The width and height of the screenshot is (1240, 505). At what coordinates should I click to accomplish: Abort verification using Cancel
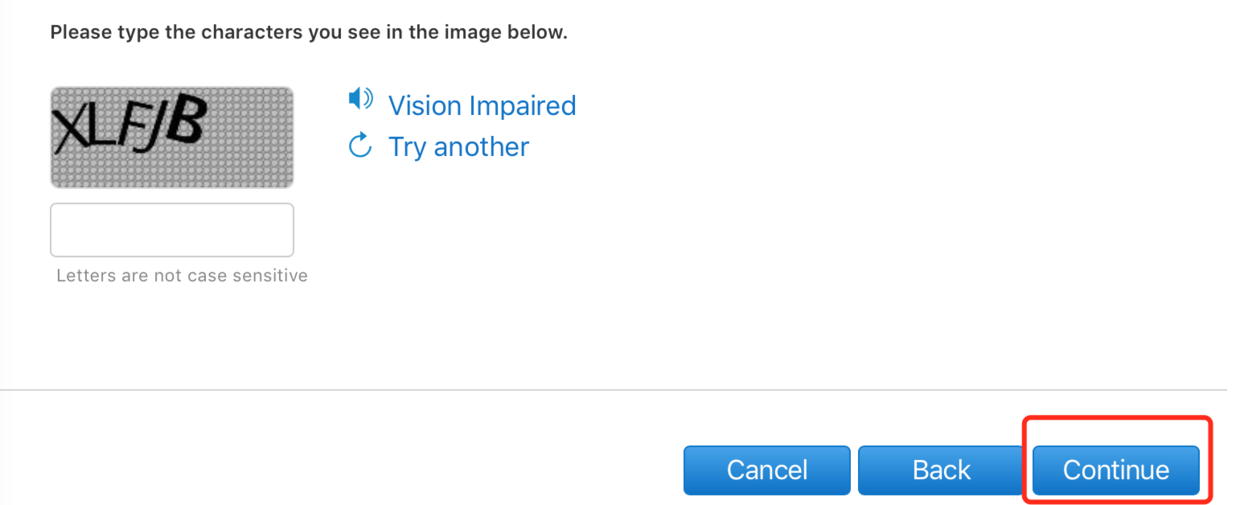[x=767, y=470]
